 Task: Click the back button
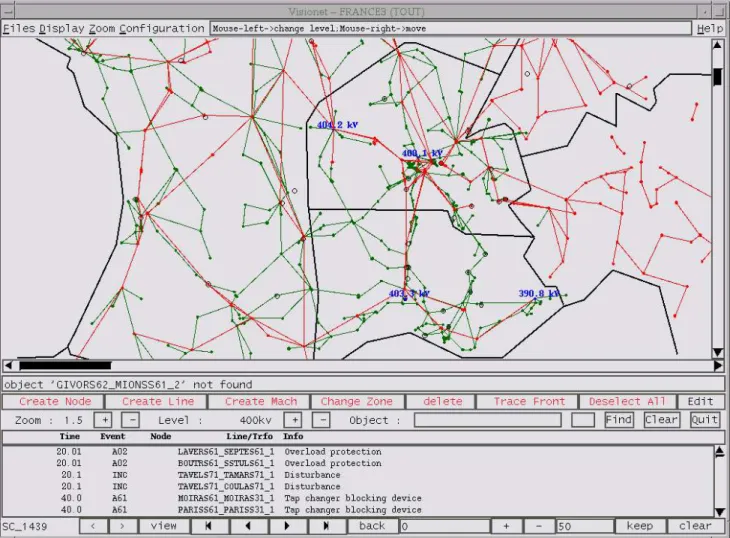(x=372, y=526)
